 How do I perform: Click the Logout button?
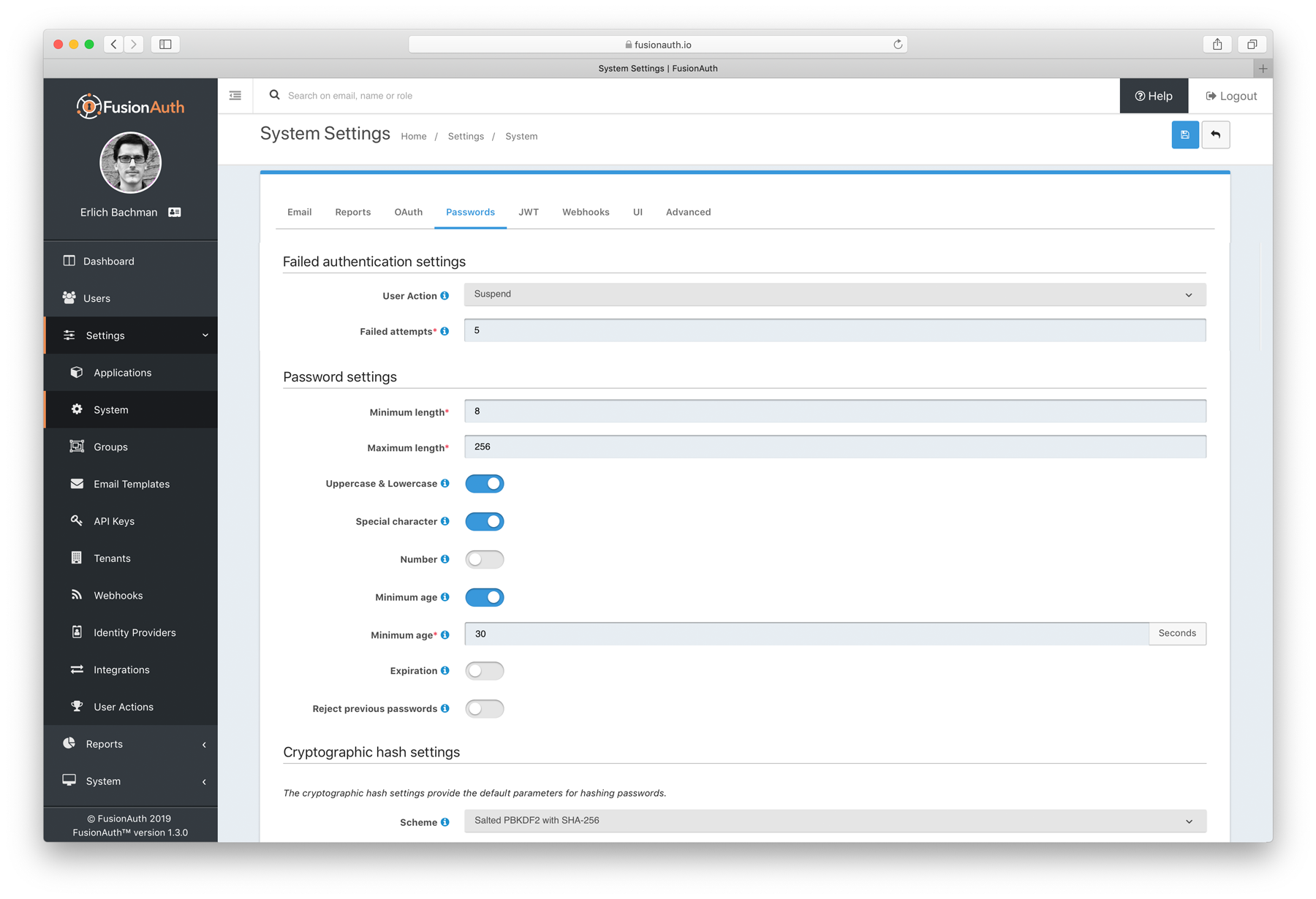[x=1230, y=96]
